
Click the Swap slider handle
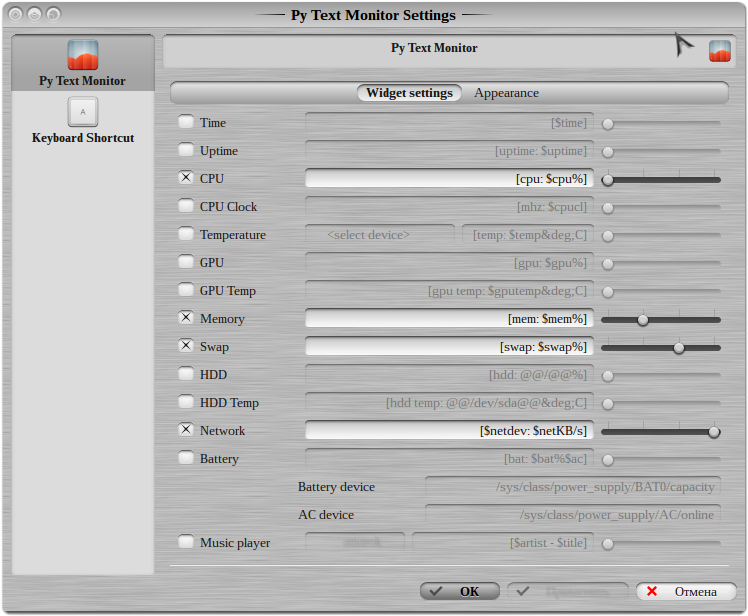[679, 348]
